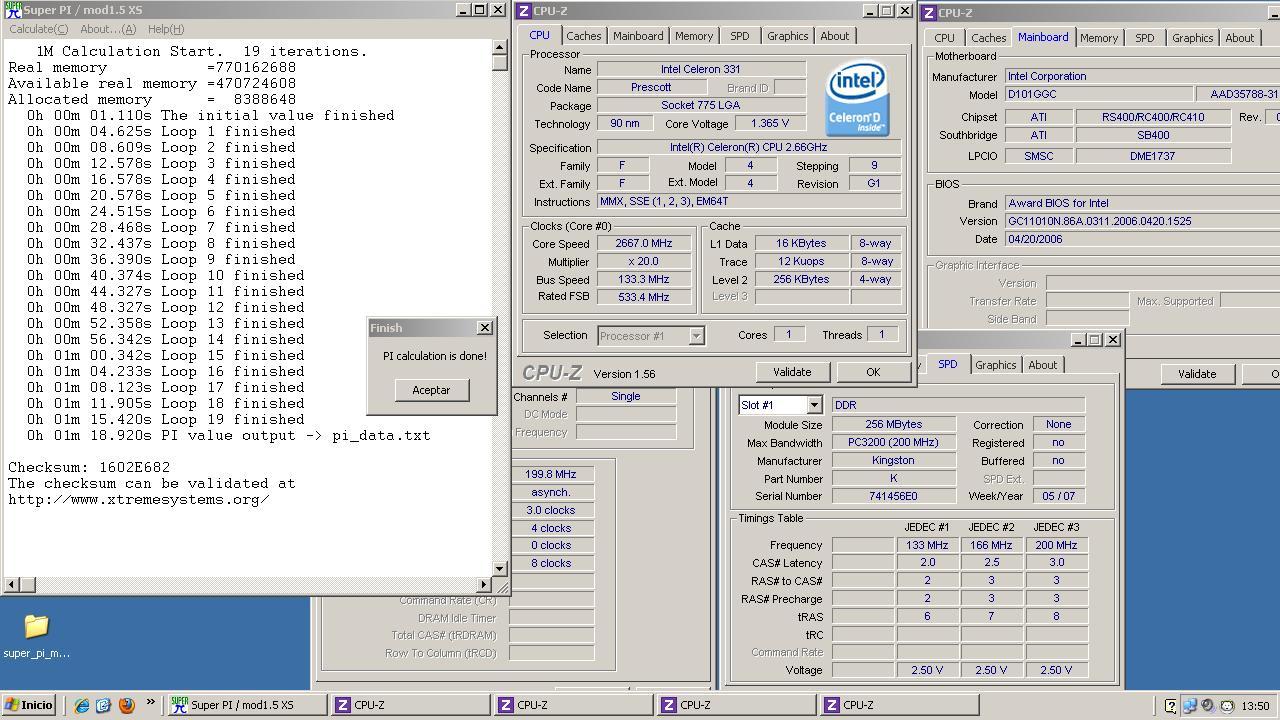
Task: Launch Firefox from the quick launch bar
Action: click(x=127, y=705)
